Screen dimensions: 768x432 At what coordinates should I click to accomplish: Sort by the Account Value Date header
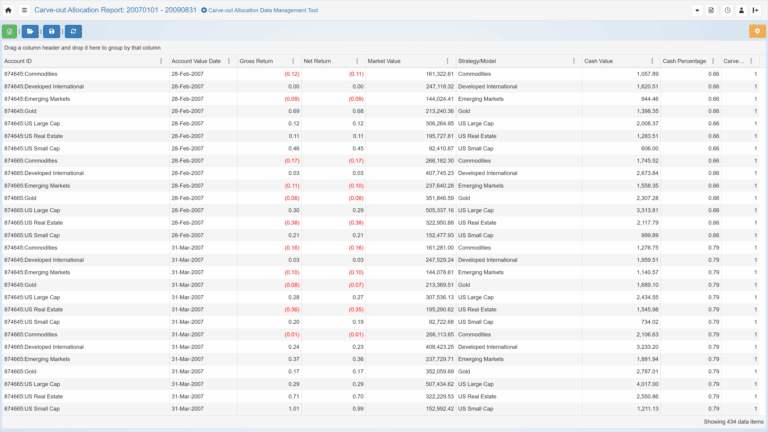193,61
